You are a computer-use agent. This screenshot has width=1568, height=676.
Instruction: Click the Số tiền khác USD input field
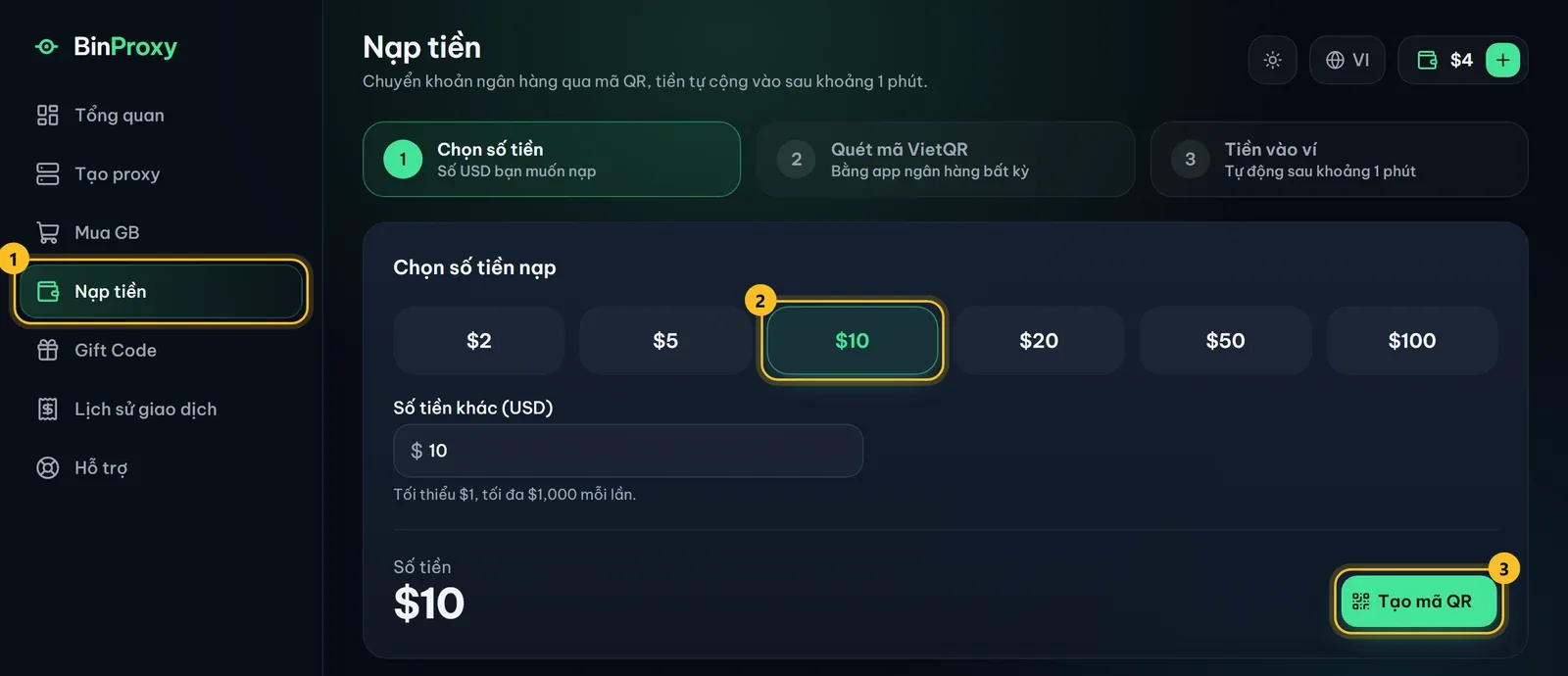pyautogui.click(x=628, y=451)
